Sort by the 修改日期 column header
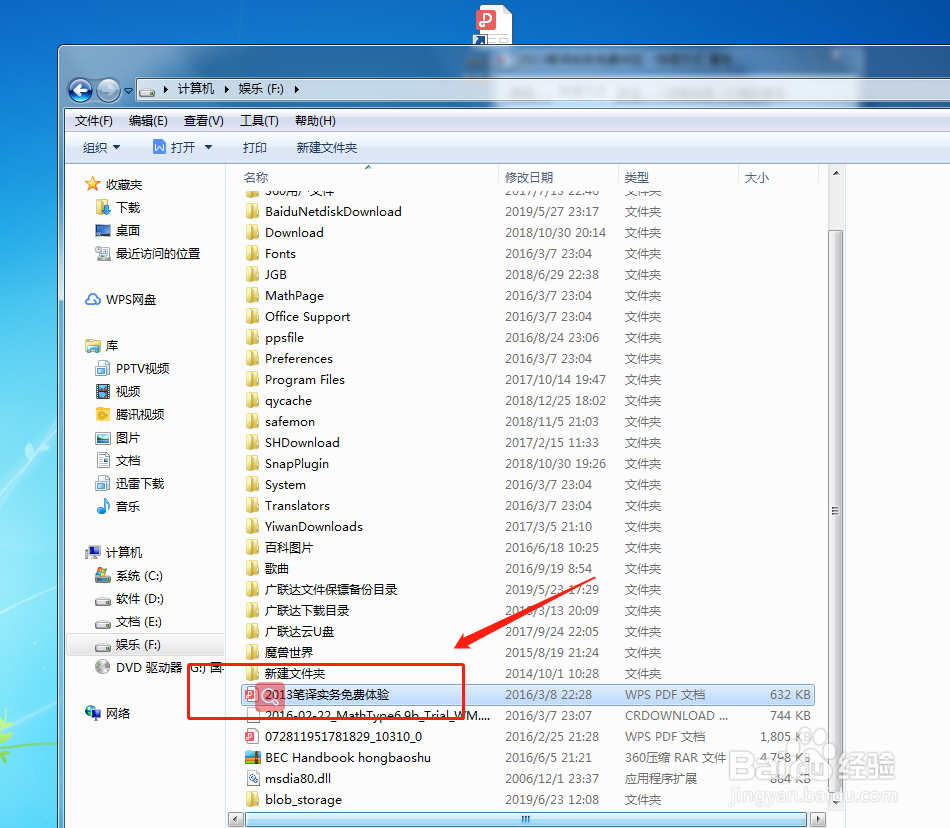 coord(529,177)
